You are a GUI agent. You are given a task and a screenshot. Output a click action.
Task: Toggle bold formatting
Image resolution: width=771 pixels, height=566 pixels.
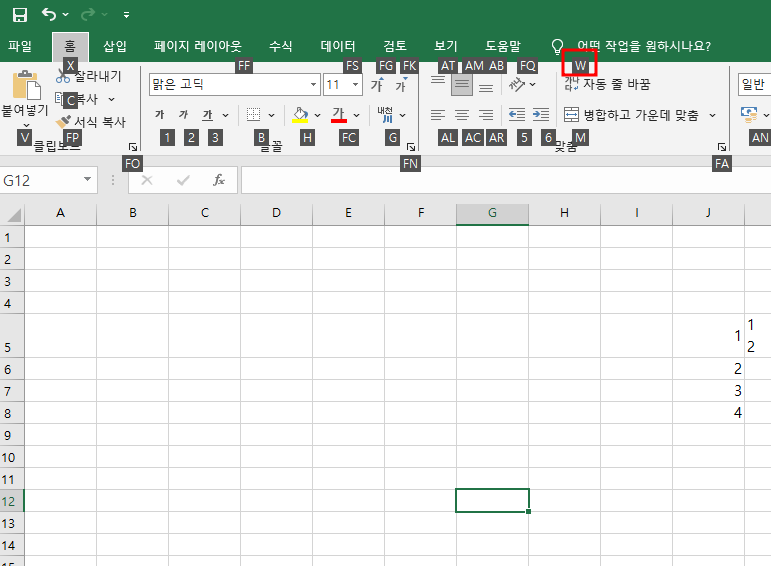(x=159, y=115)
